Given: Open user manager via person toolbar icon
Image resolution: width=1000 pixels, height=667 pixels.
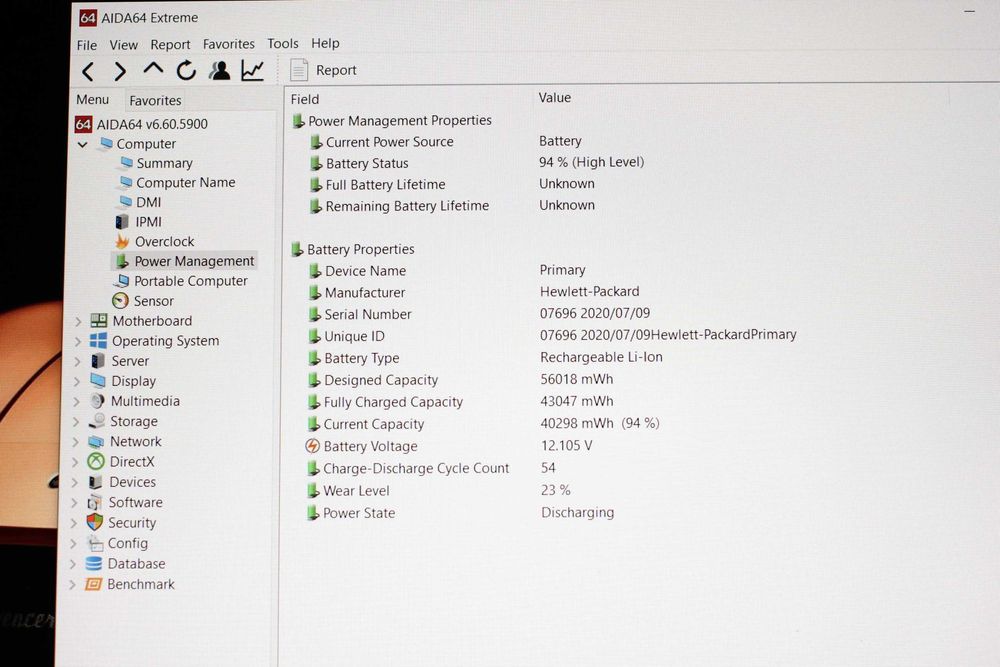Looking at the screenshot, I should [x=220, y=70].
